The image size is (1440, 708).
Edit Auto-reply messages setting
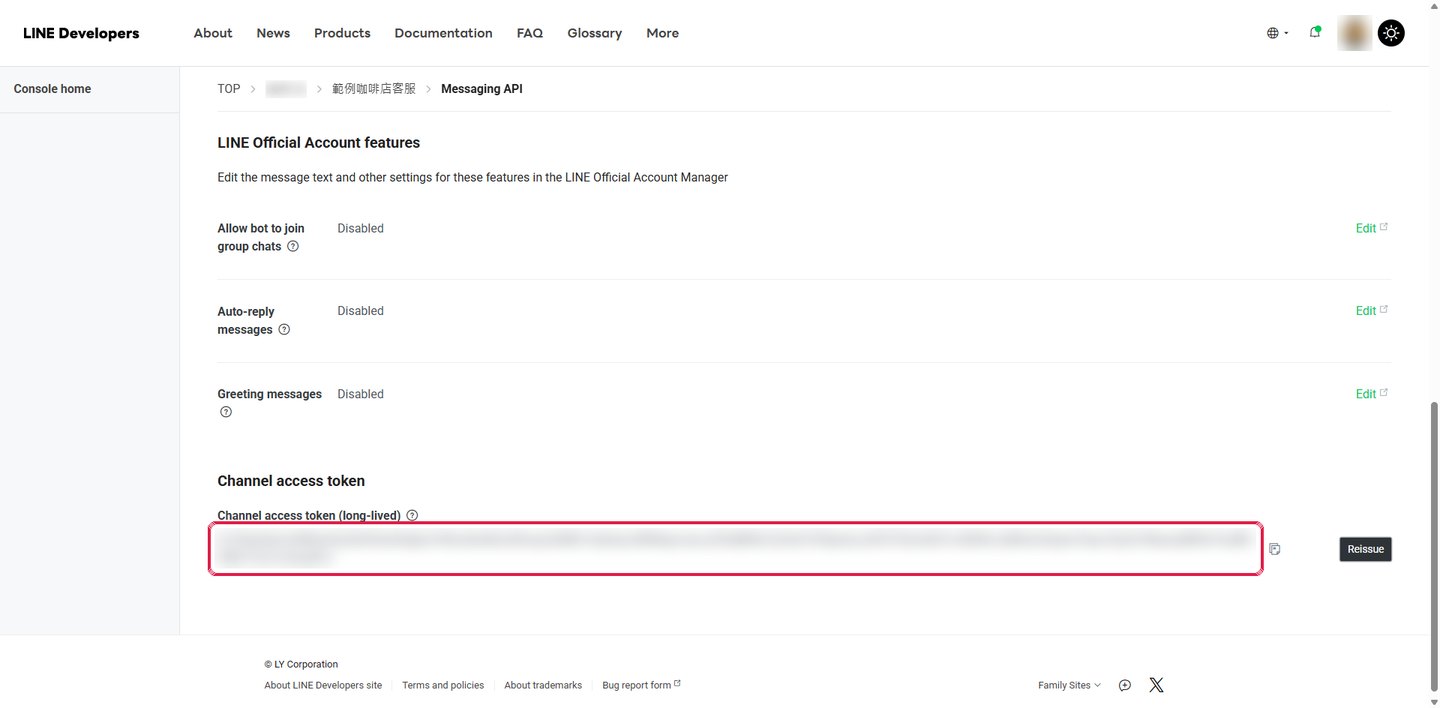(1371, 311)
